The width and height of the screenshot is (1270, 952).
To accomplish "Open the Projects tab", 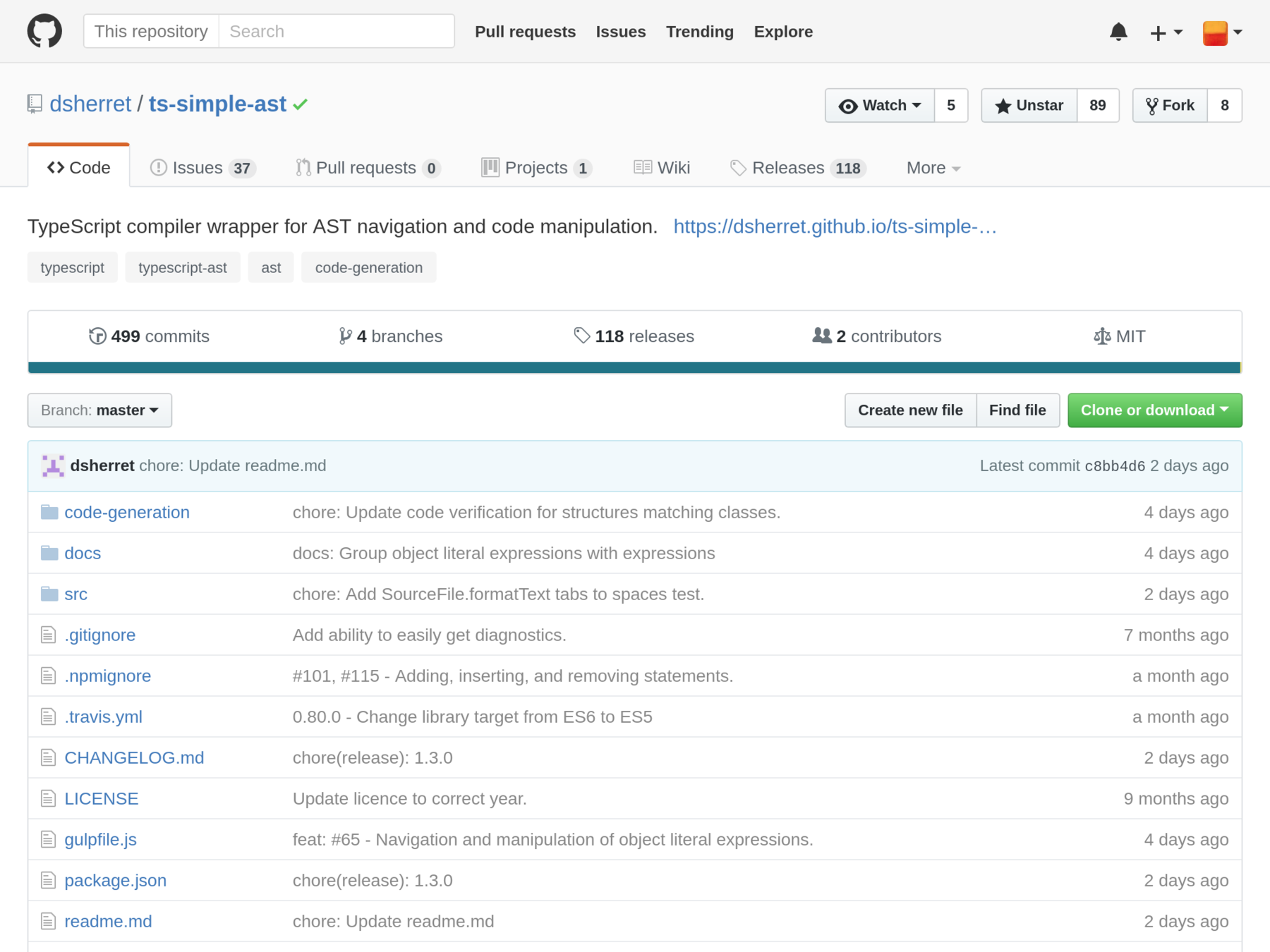I will click(x=537, y=168).
